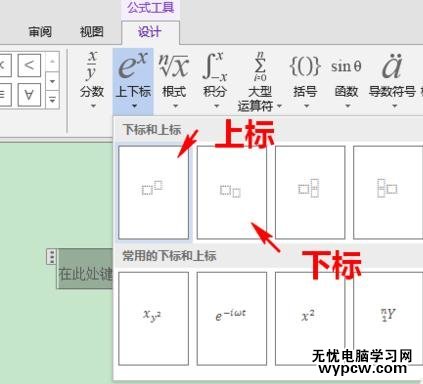The width and height of the screenshot is (423, 384).
Task: Insert the x squared common script
Action: pyautogui.click(x=310, y=318)
